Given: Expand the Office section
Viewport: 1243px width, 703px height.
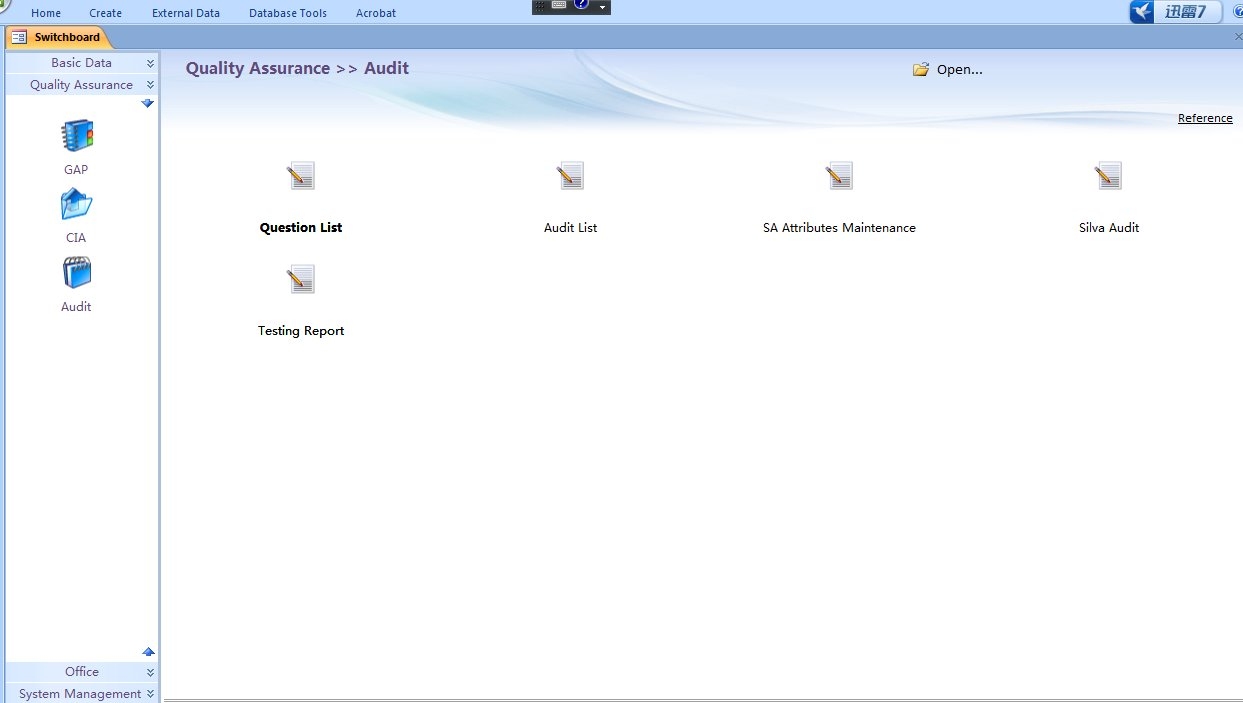Looking at the screenshot, I should pyautogui.click(x=81, y=672).
